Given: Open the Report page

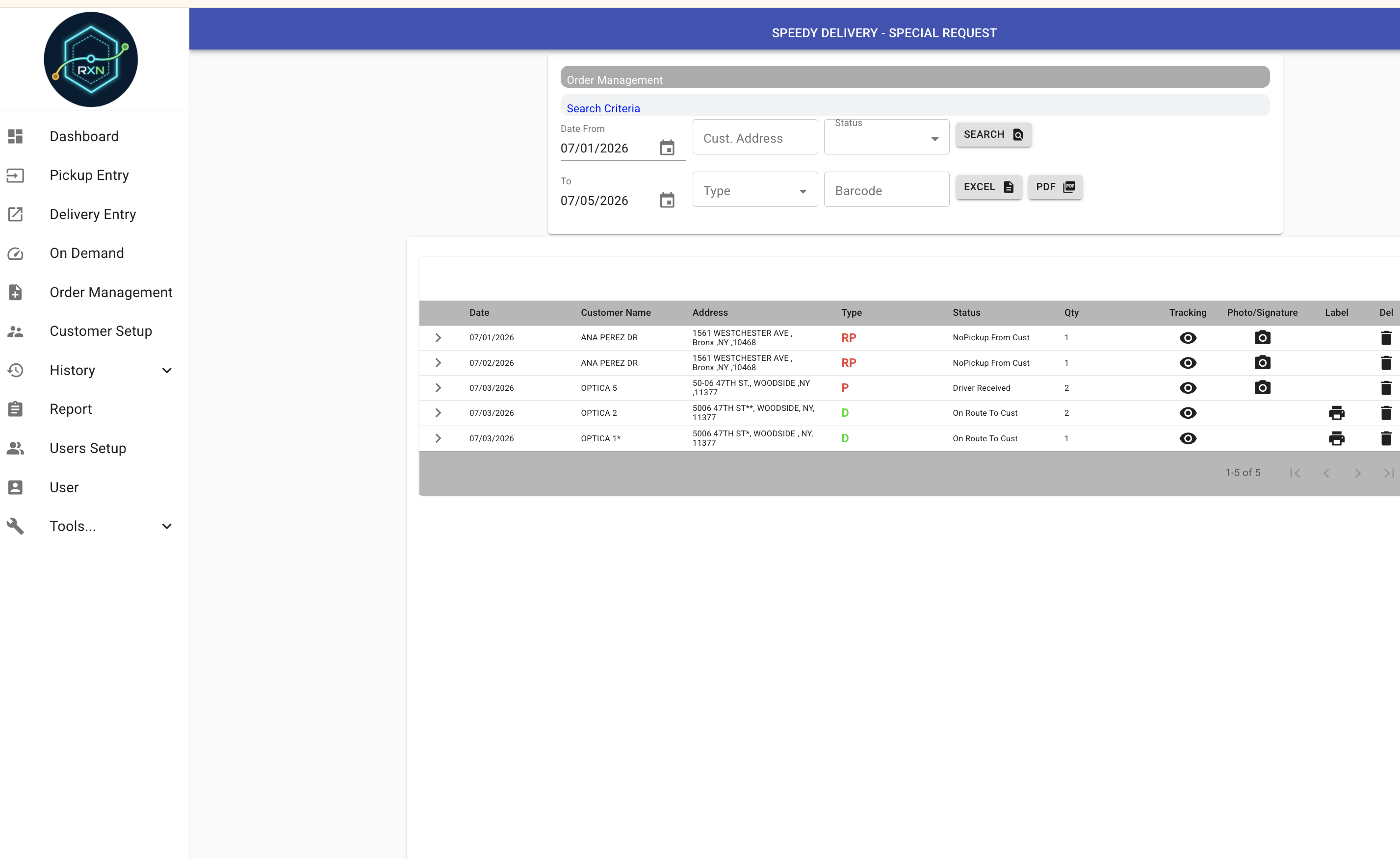Looking at the screenshot, I should pos(71,409).
